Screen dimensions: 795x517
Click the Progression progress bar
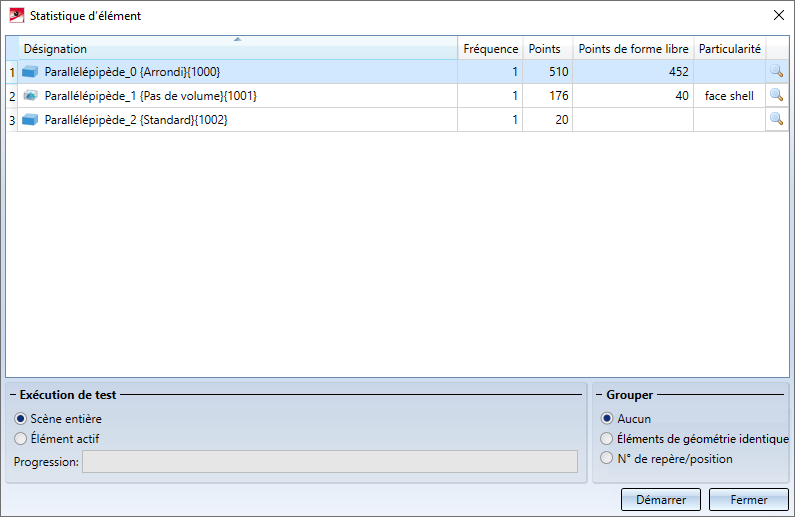point(330,462)
